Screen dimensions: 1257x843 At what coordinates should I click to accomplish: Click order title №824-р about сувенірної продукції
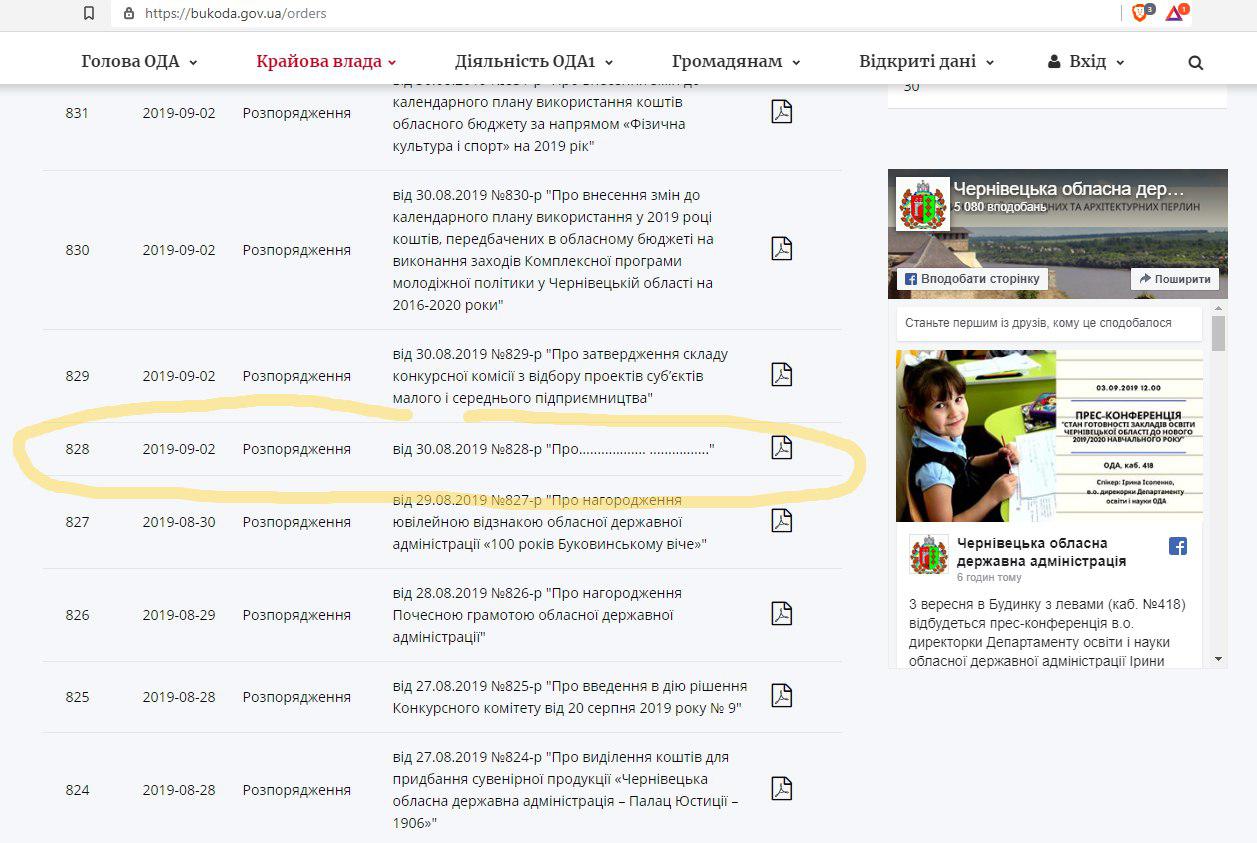566,790
